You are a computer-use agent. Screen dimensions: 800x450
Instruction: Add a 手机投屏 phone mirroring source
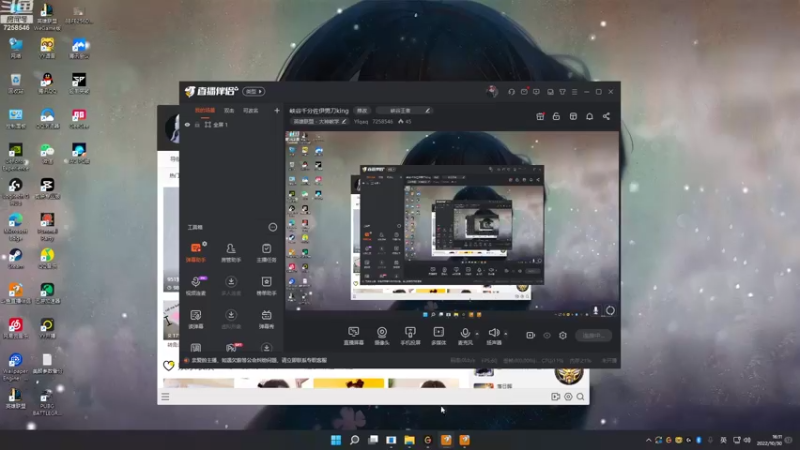point(410,336)
